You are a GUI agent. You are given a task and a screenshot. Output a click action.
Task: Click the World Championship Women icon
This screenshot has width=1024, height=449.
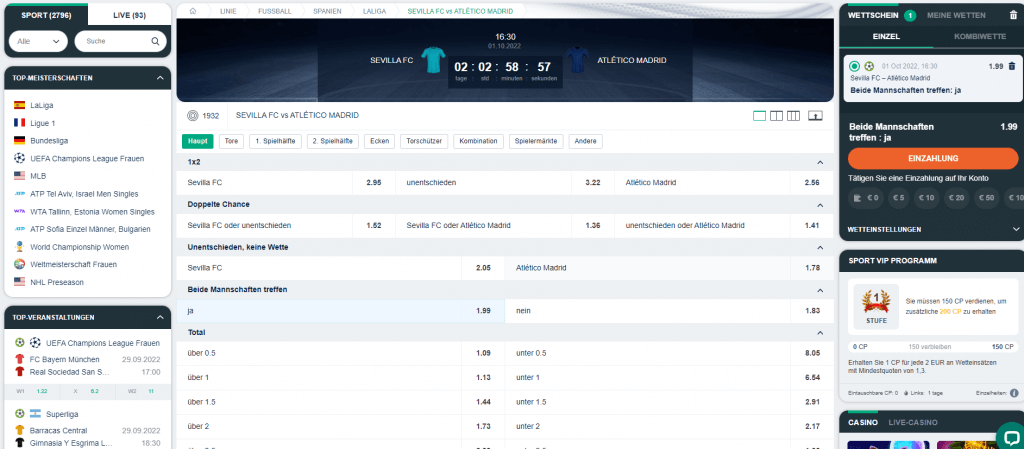pos(19,247)
